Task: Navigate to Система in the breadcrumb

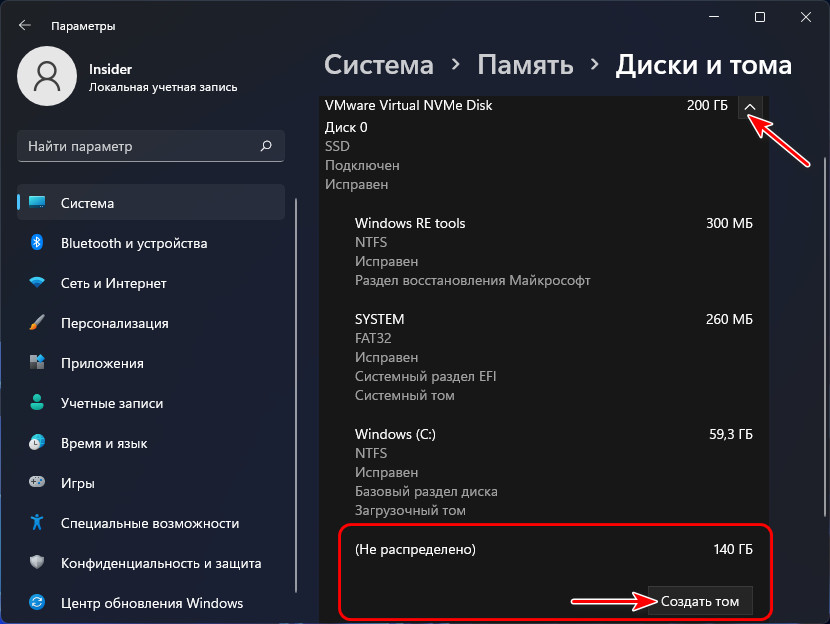Action: click(379, 66)
